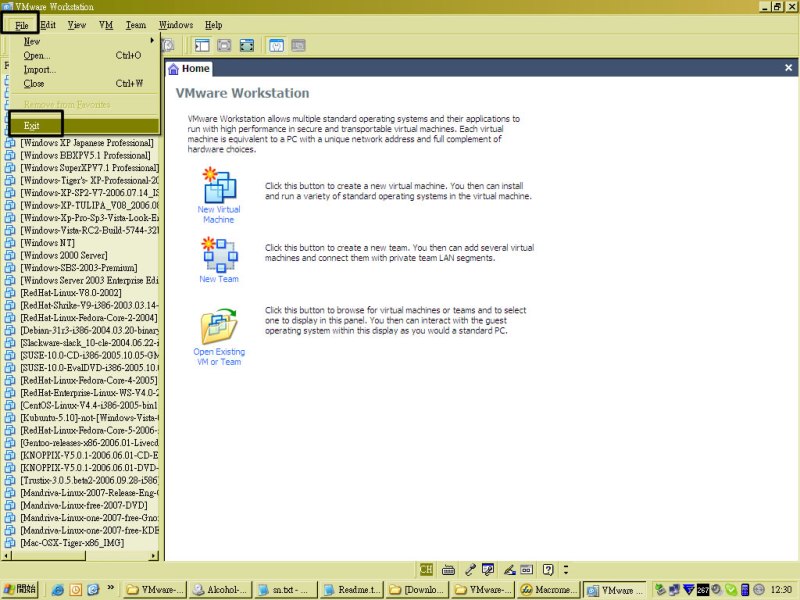
Task: Select Windows-SBS-2003-Premium favorite
Action: pos(79,268)
